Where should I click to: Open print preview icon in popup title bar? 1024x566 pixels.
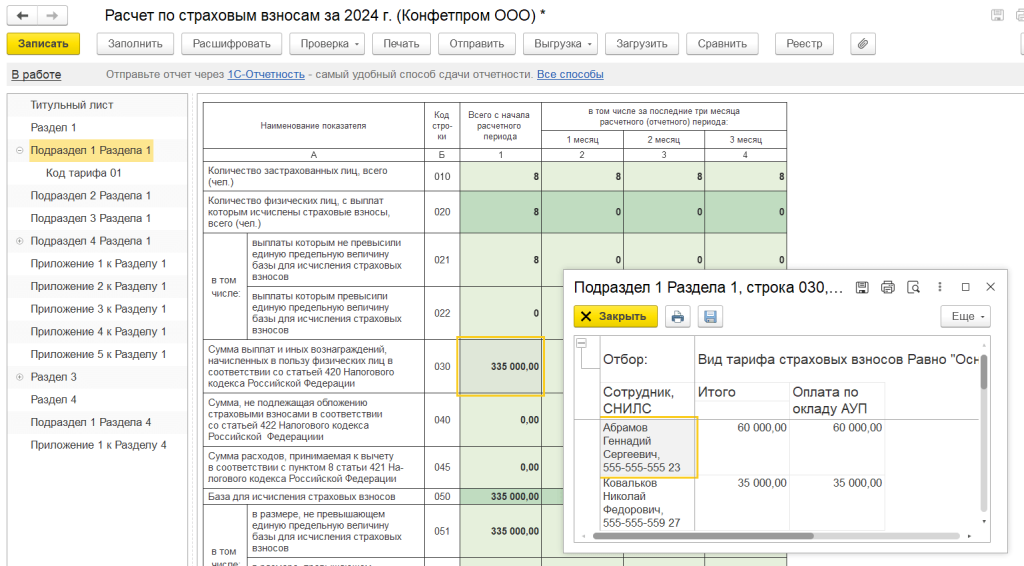[x=912, y=287]
